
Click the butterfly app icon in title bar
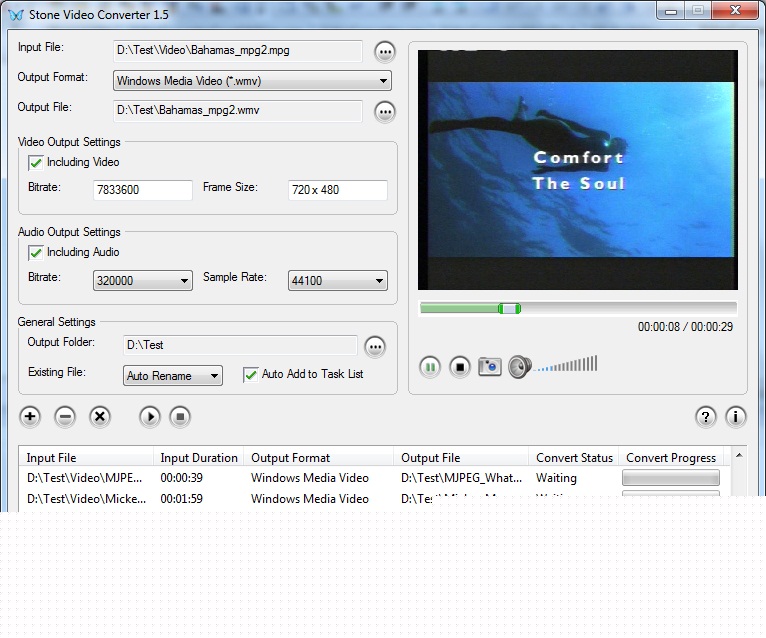[x=16, y=15]
